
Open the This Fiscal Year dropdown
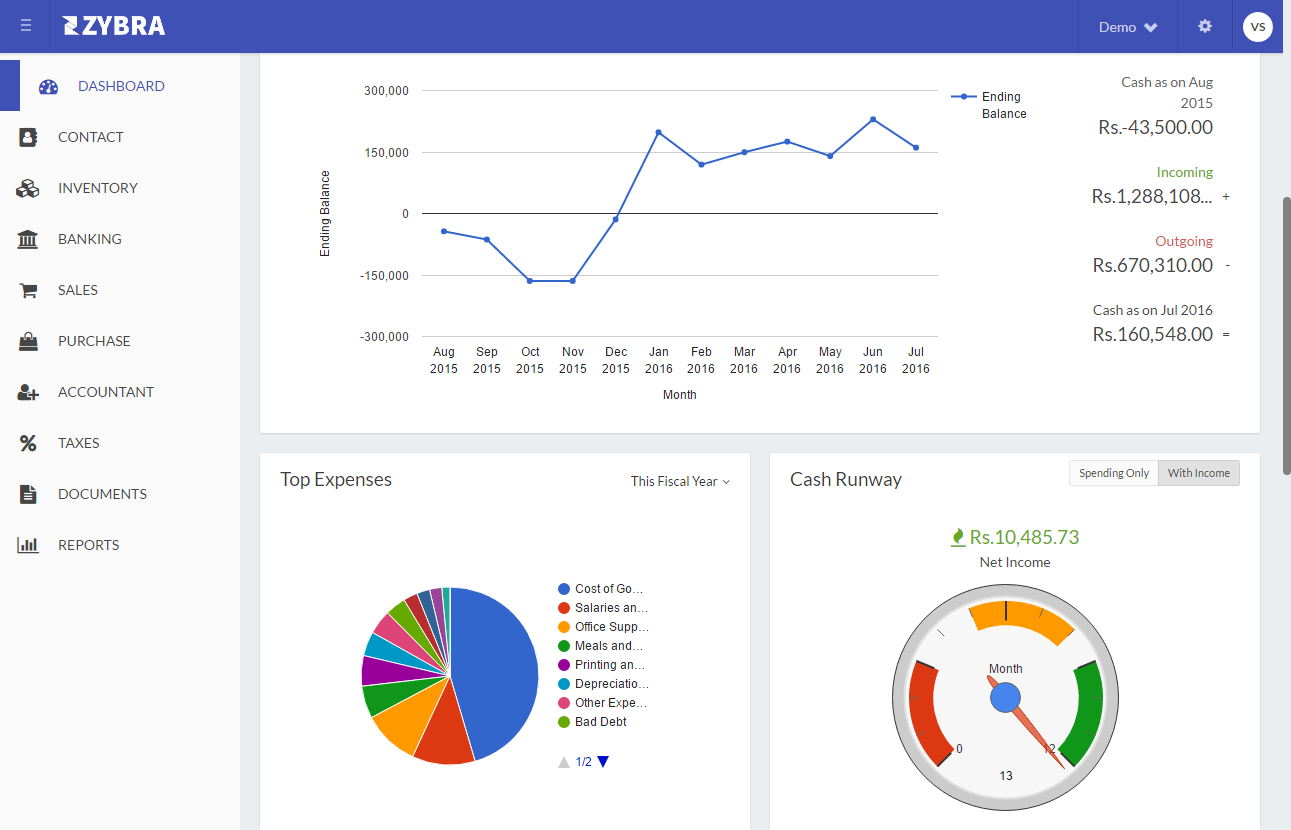(x=680, y=481)
